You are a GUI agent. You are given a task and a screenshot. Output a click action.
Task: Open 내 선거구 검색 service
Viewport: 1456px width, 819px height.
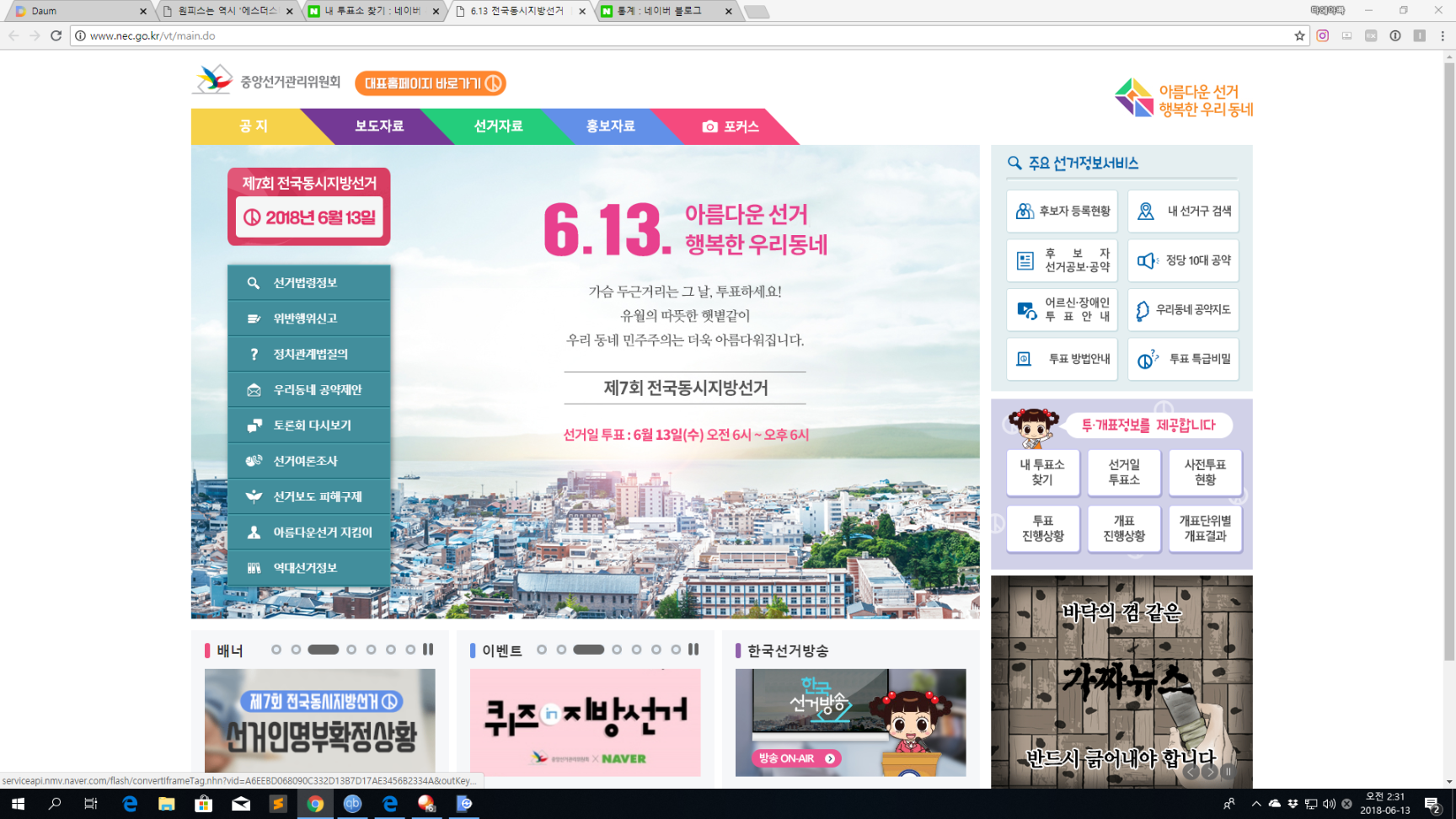coord(1183,211)
